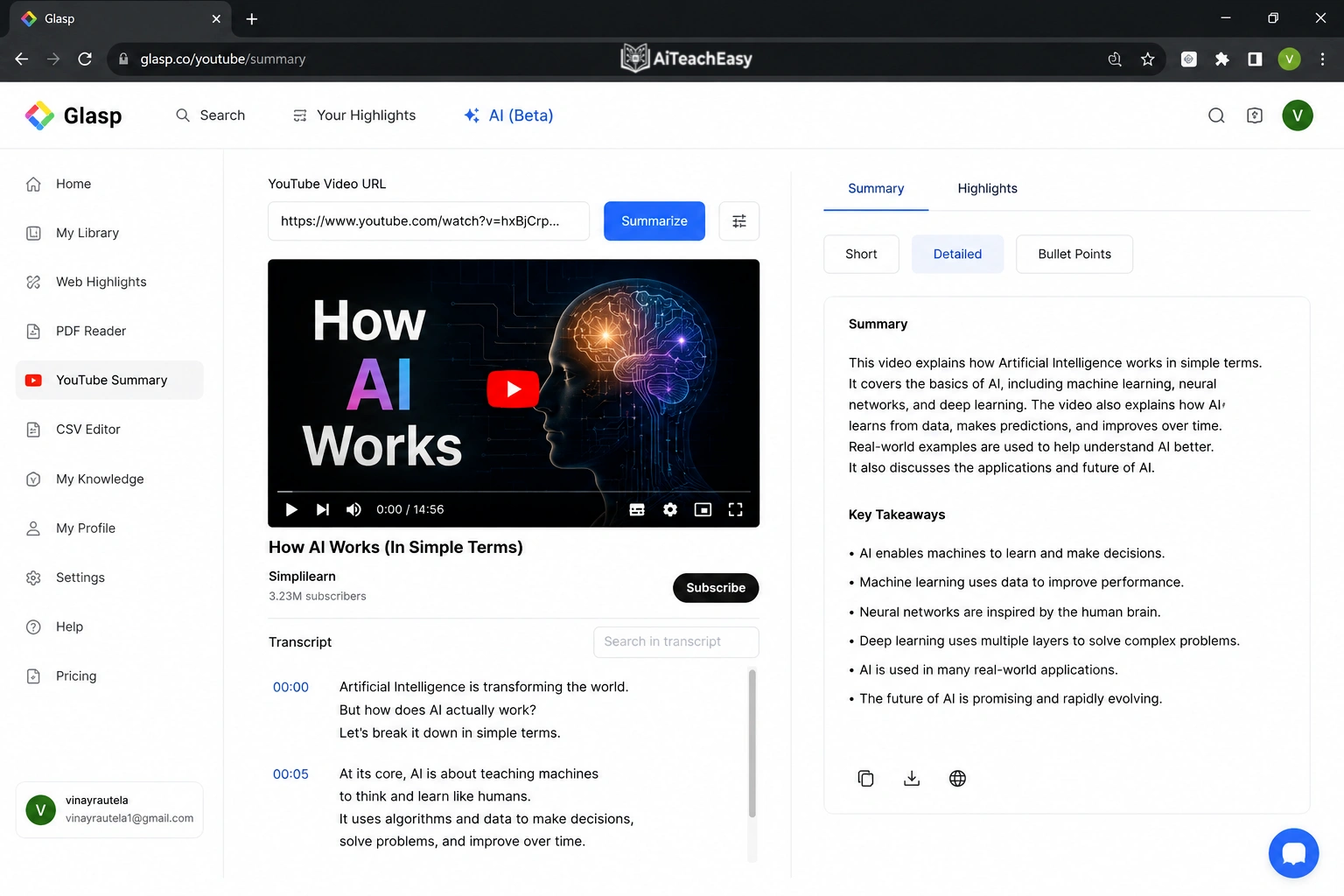
Task: Jump to transcript timestamp 00:05
Action: (x=290, y=773)
